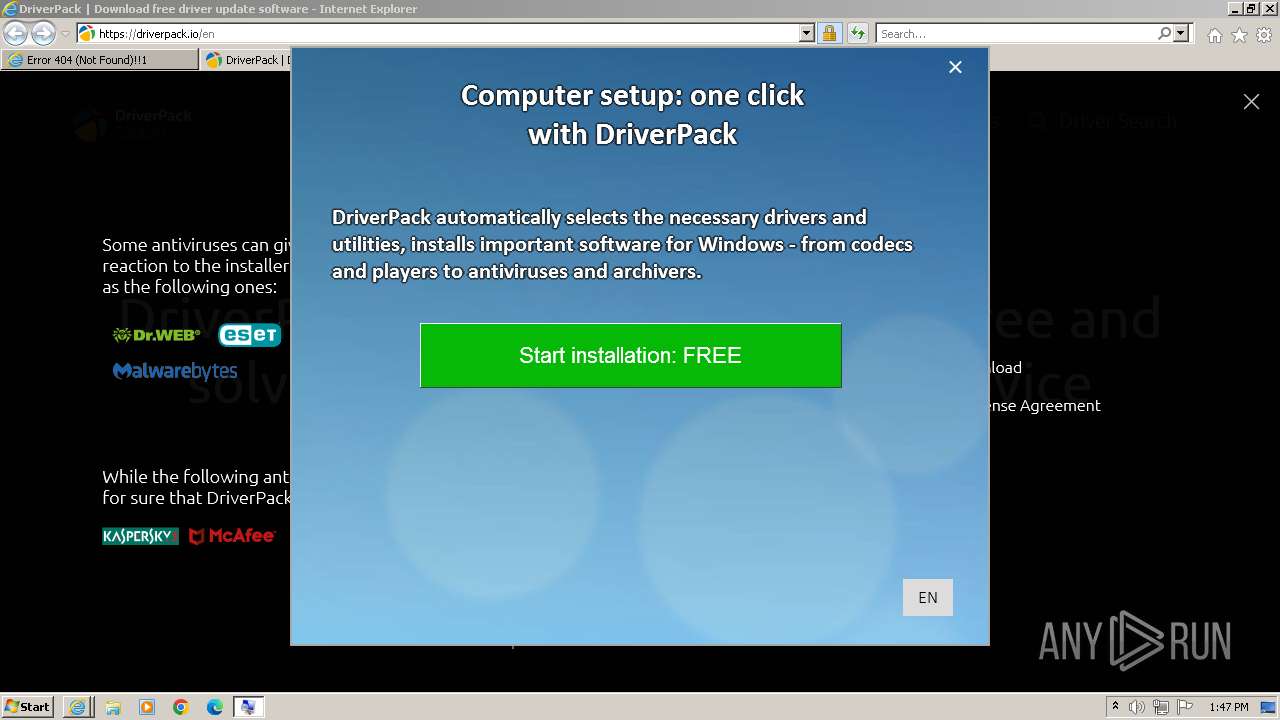This screenshot has width=1280, height=720.
Task: Click the browser Search box
Action: click(1015, 33)
